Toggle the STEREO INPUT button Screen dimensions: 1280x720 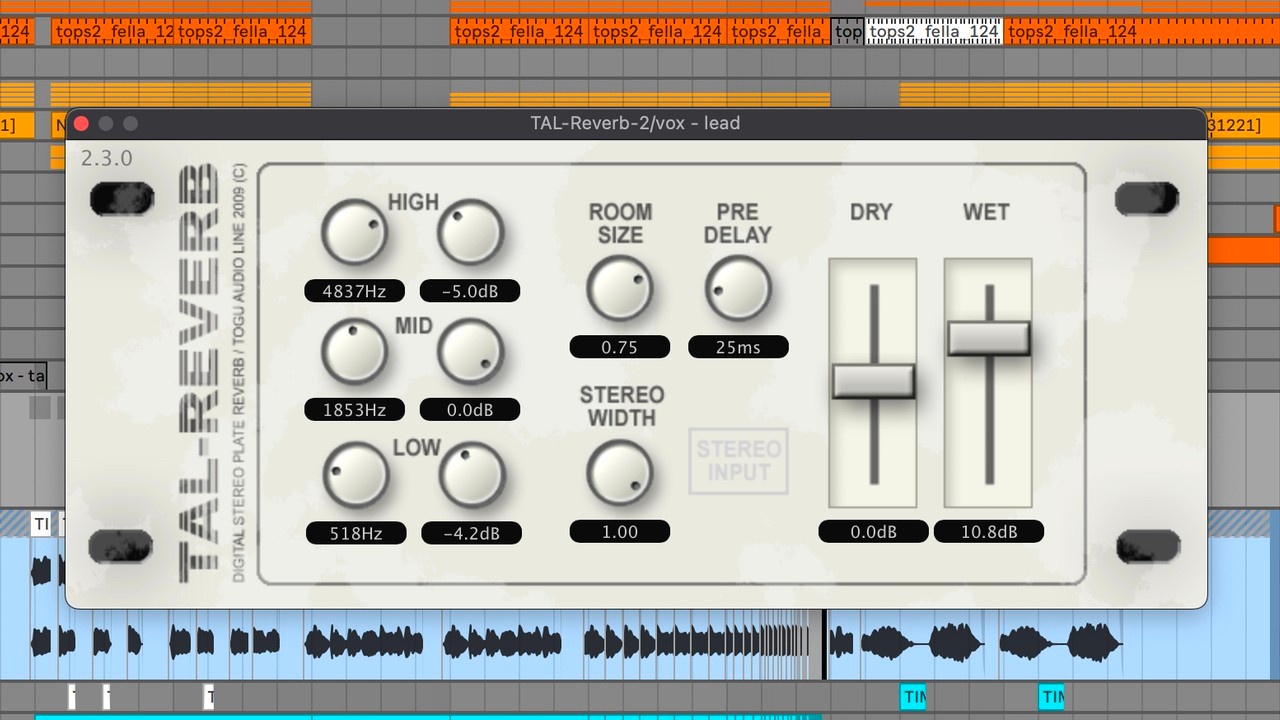pyautogui.click(x=738, y=461)
